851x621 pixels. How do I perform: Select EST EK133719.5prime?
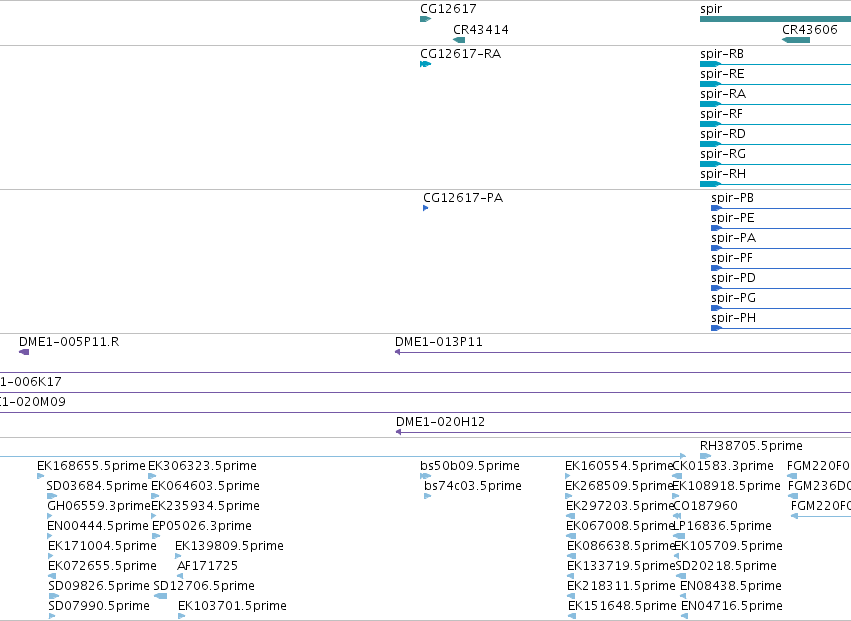click(x=621, y=566)
